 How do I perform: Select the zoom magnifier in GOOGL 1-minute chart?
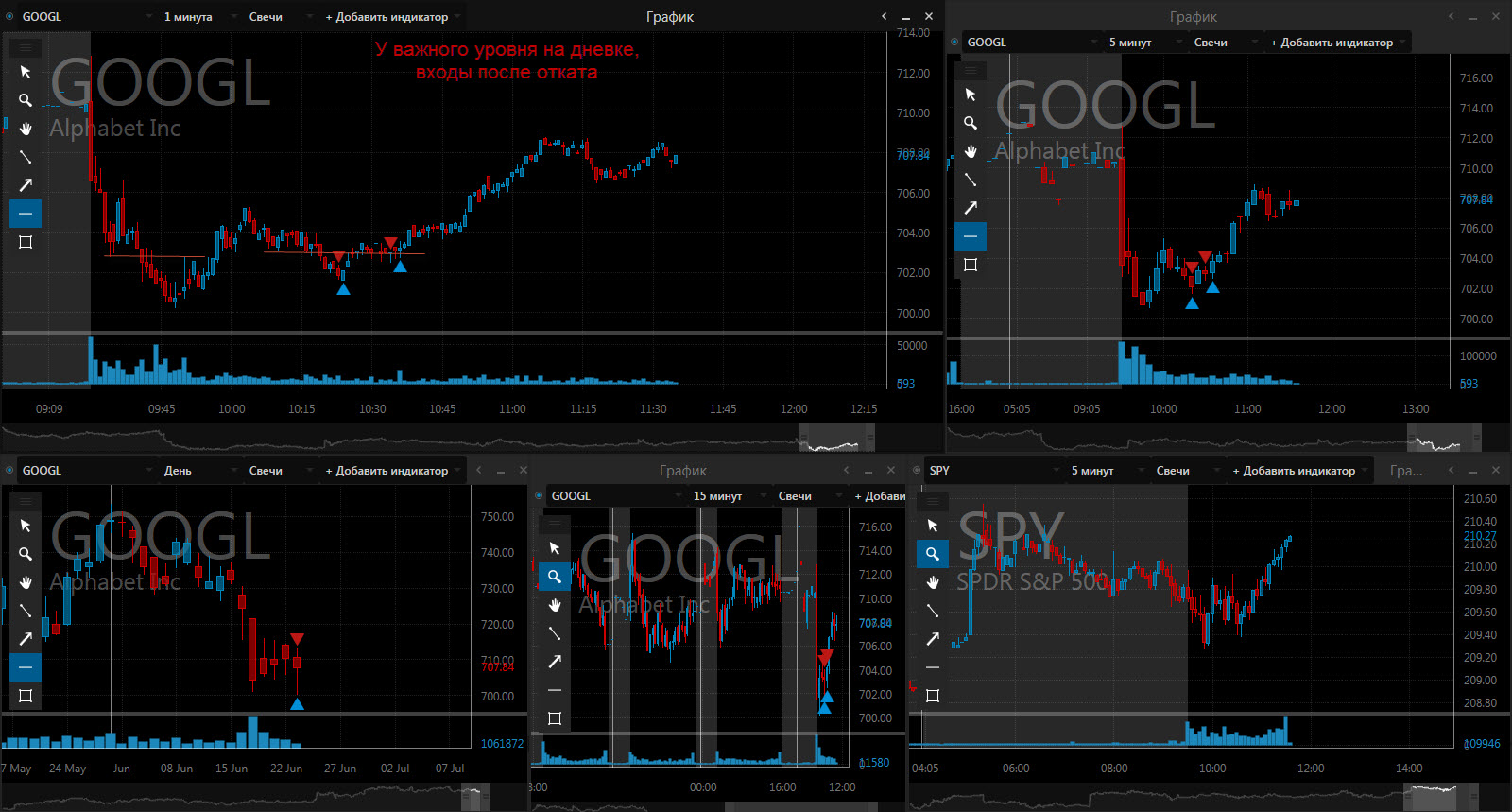[26, 100]
